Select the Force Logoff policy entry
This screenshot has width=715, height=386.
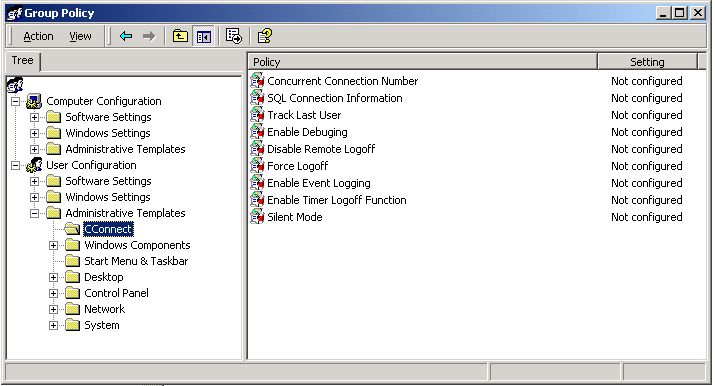(297, 166)
